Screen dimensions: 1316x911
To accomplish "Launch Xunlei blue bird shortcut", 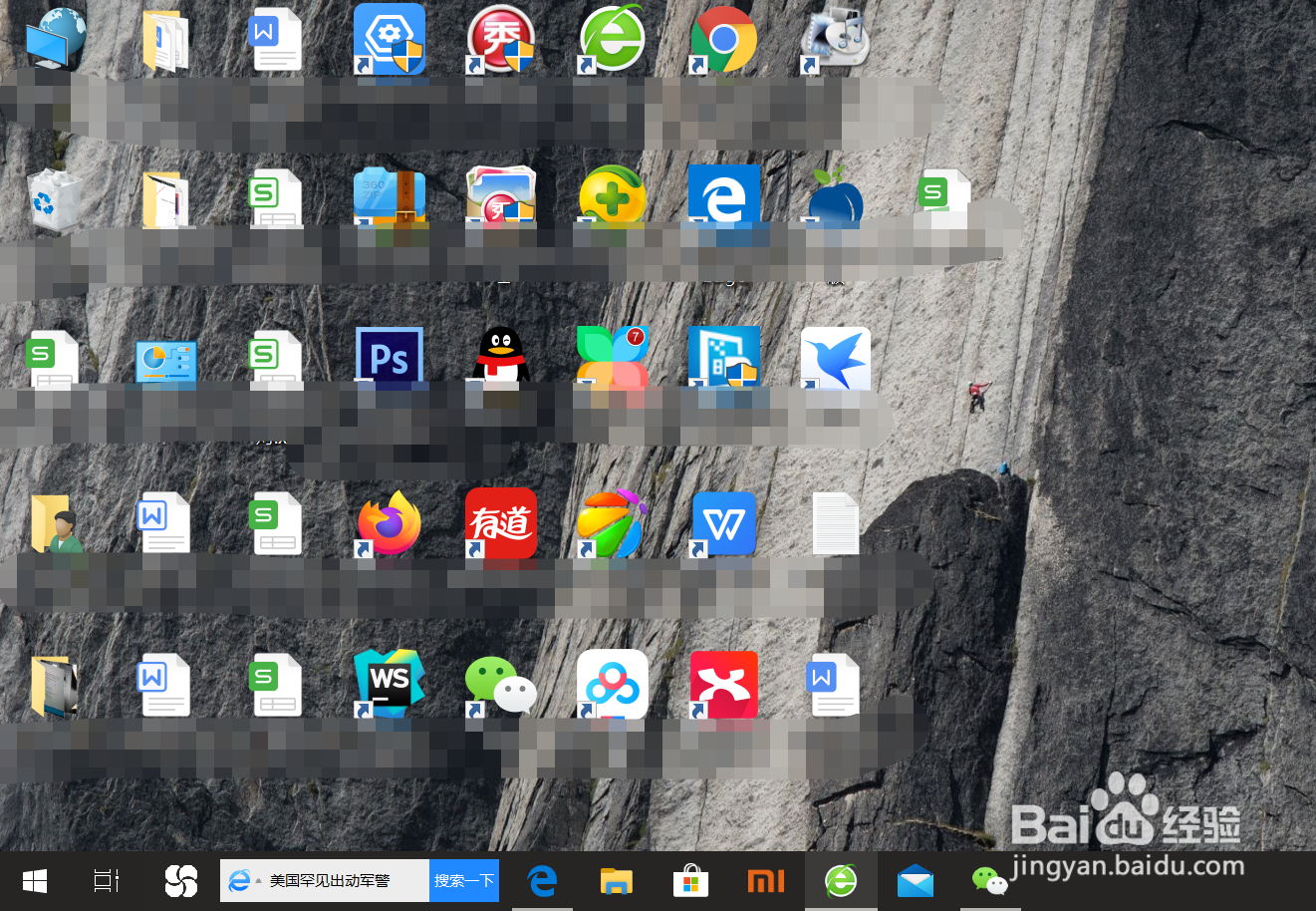I will [836, 357].
